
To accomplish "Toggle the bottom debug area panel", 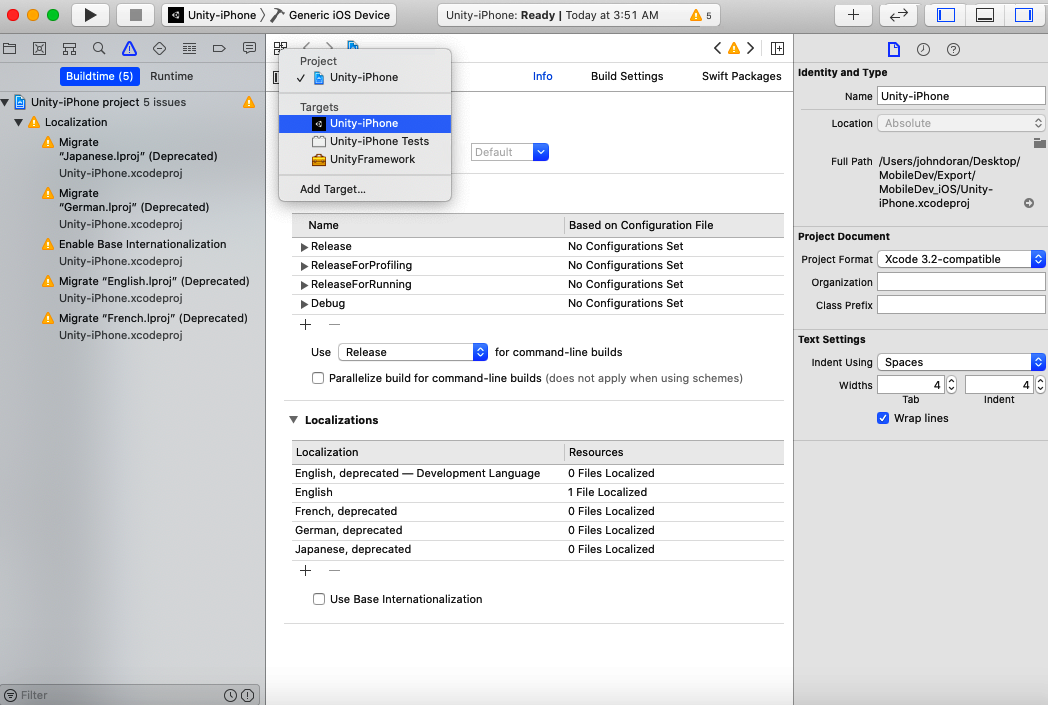I will point(985,15).
